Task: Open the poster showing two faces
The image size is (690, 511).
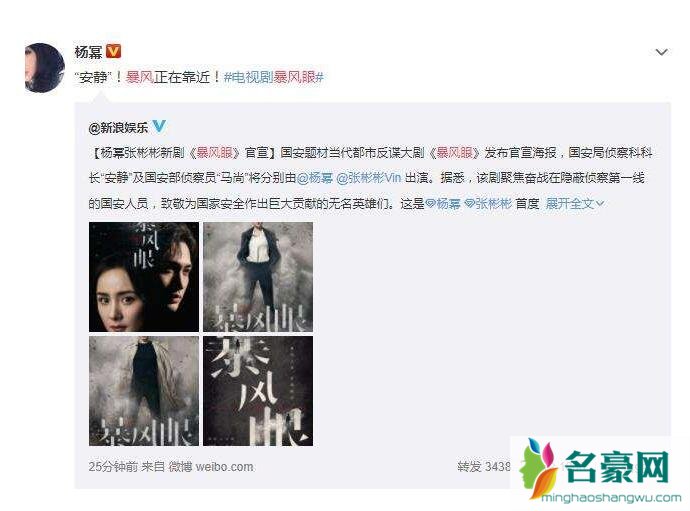Action: click(x=144, y=277)
